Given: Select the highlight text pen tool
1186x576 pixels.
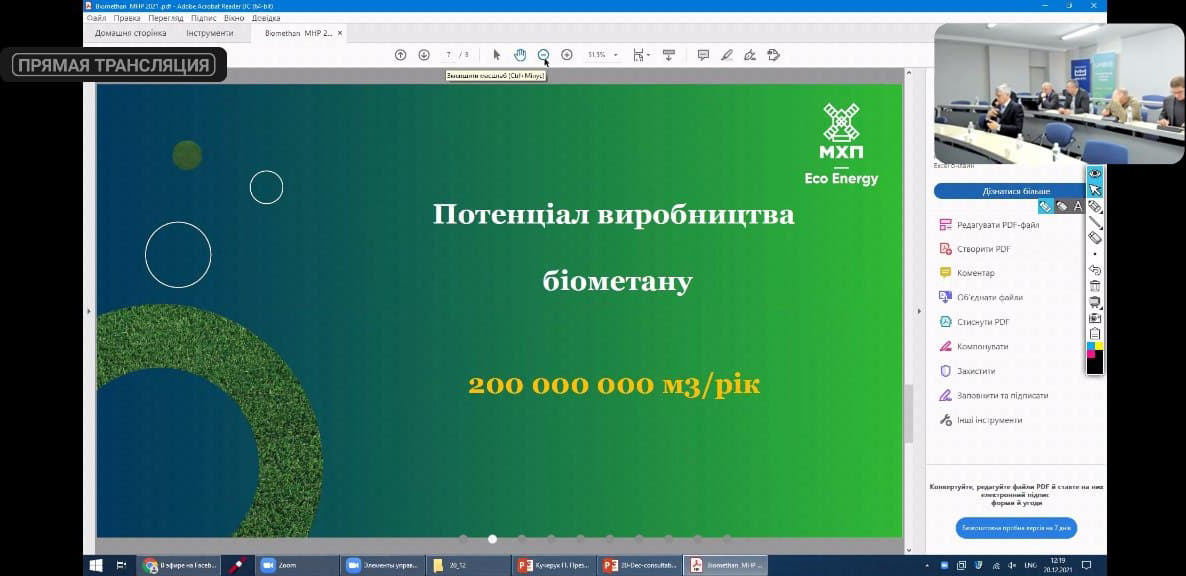Looking at the screenshot, I should 727,54.
